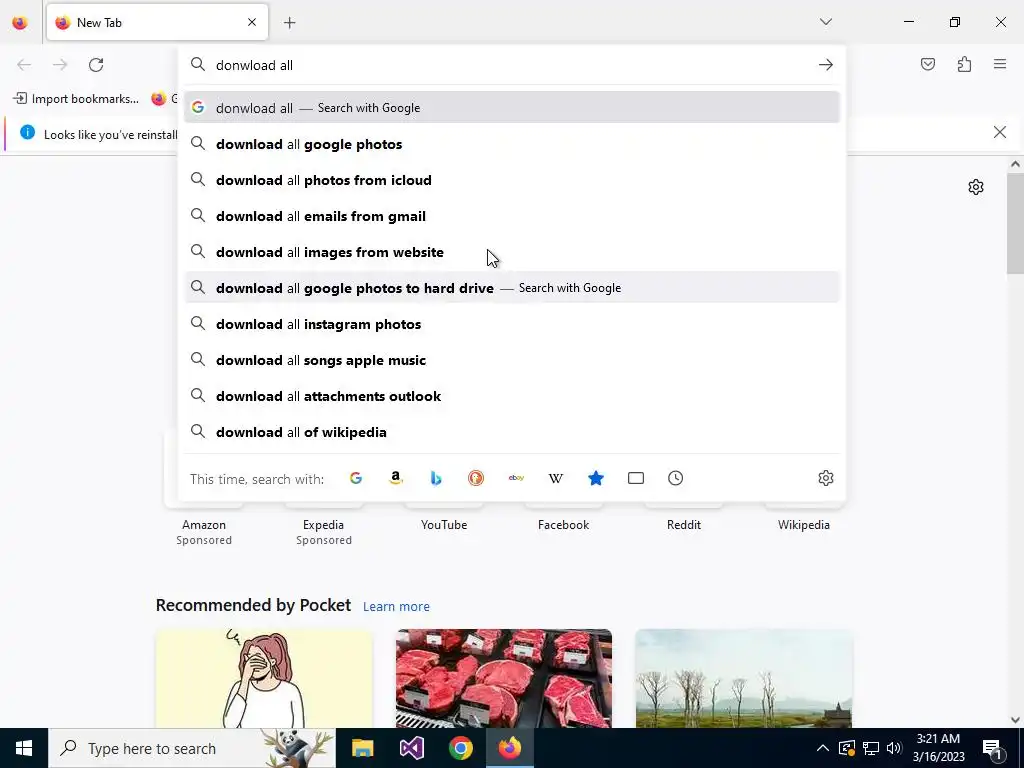This screenshot has height=768, width=1024.
Task: Open the Expedia sponsored shortcut
Action: coord(323,524)
